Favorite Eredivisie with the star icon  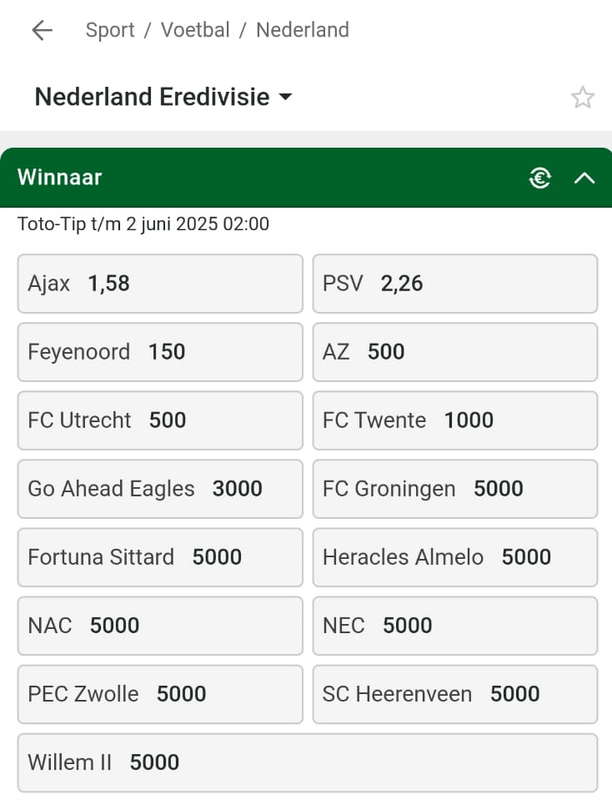(x=582, y=97)
